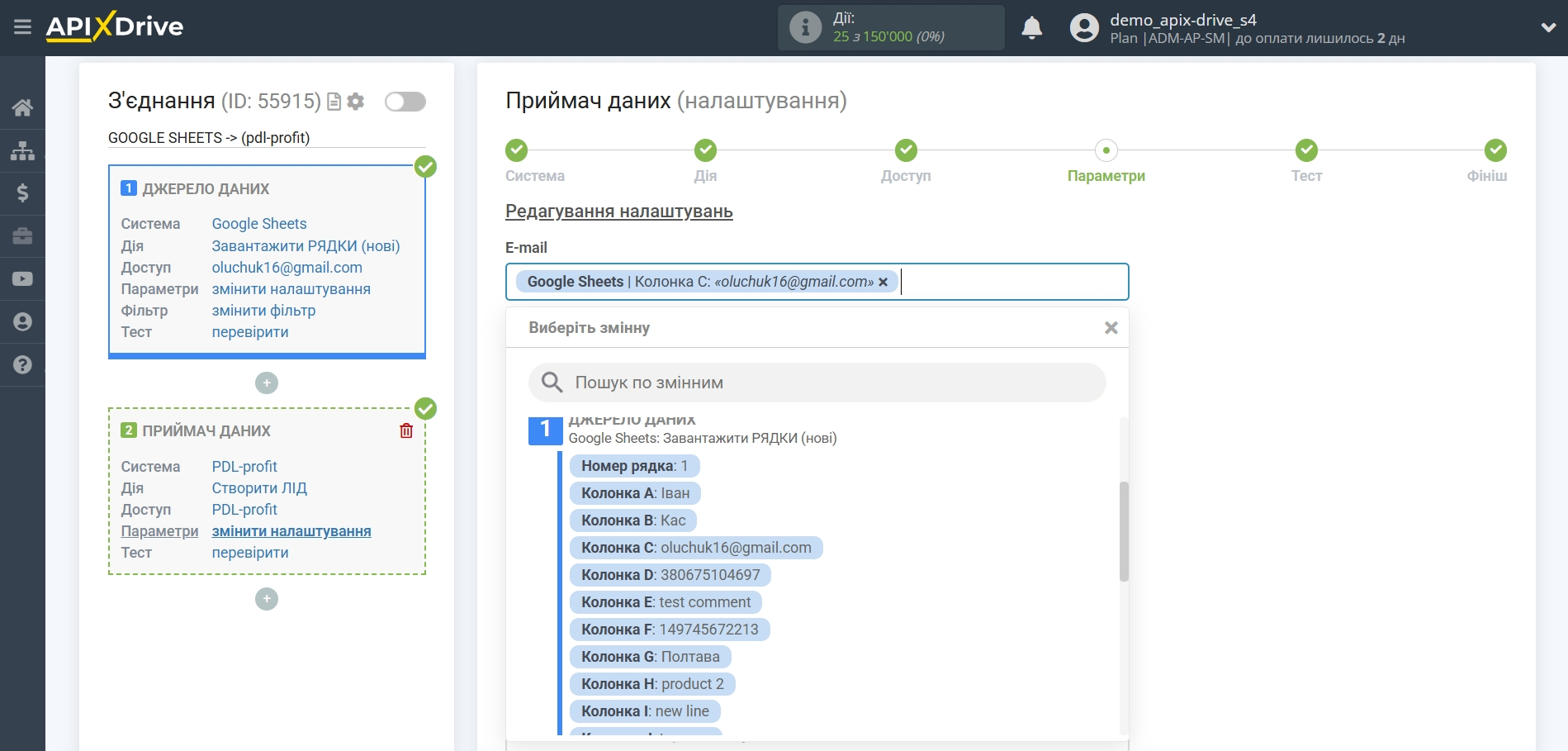Open the connections sitemap icon in the sidebar
This screenshot has height=751, width=1568.
(22, 150)
